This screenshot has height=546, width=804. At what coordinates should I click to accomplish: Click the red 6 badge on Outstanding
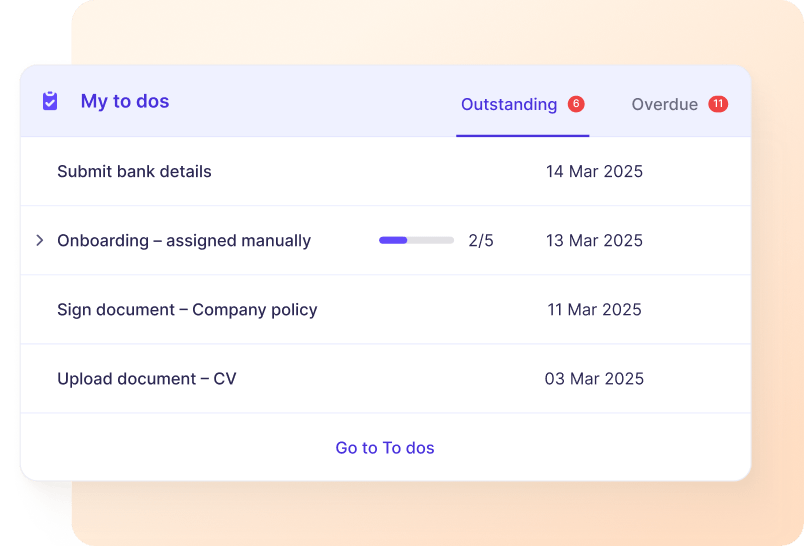(x=575, y=104)
